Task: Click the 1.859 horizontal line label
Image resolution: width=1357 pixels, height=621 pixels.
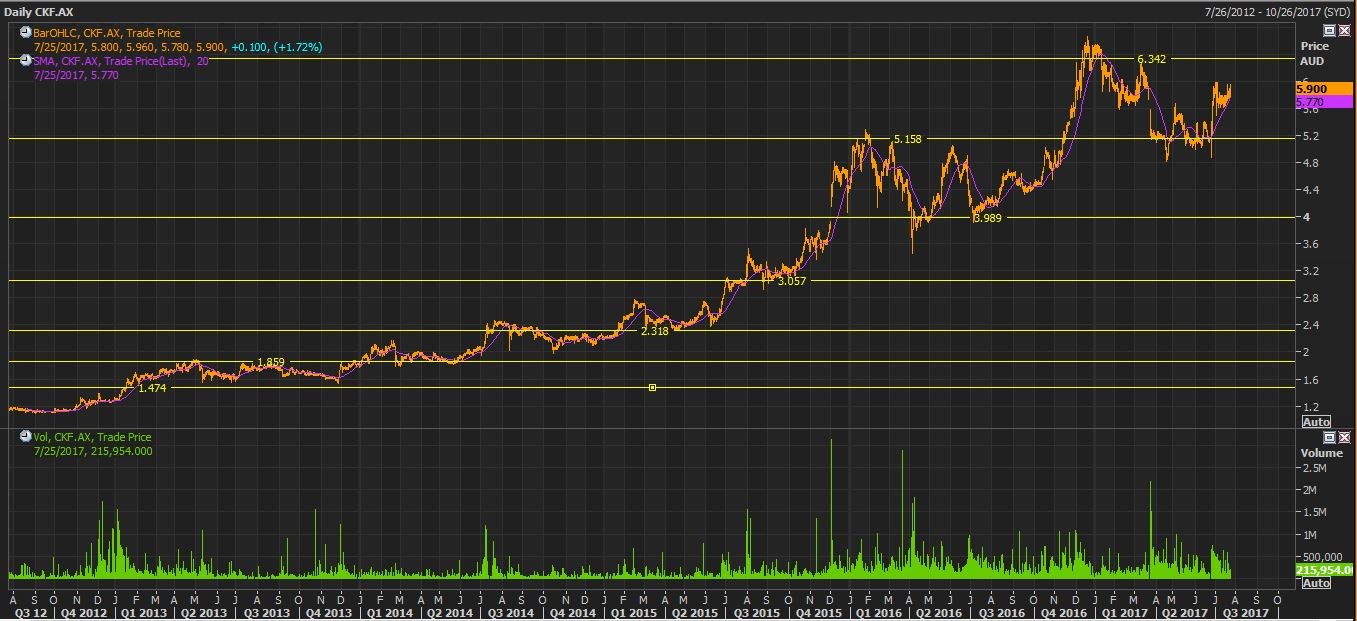Action: click(271, 362)
